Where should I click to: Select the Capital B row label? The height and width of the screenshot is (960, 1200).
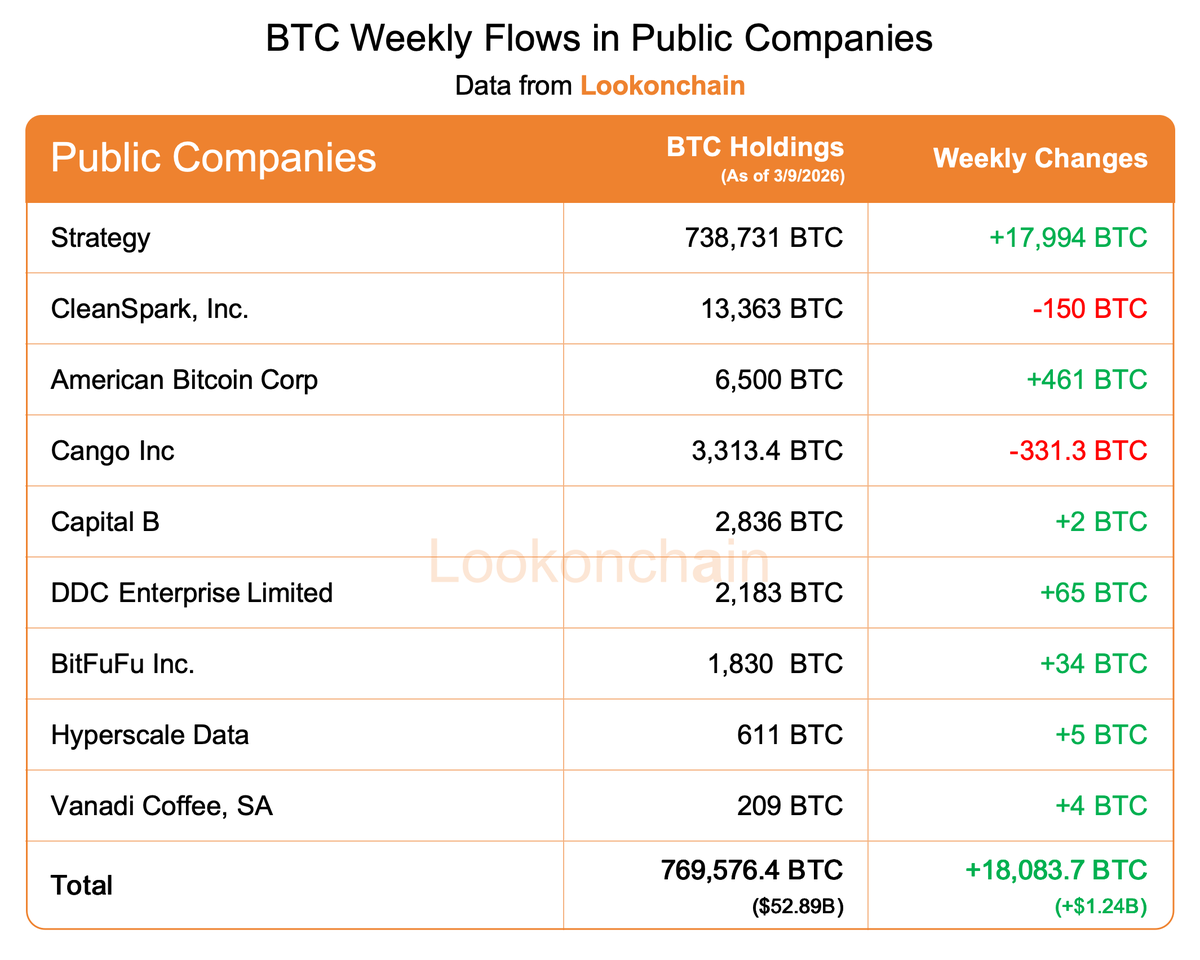[x=105, y=522]
